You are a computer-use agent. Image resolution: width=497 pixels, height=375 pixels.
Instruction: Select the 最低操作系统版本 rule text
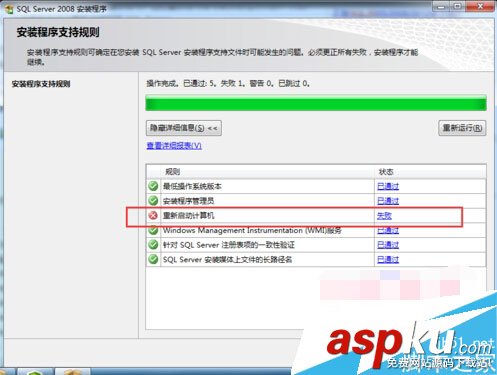192,186
